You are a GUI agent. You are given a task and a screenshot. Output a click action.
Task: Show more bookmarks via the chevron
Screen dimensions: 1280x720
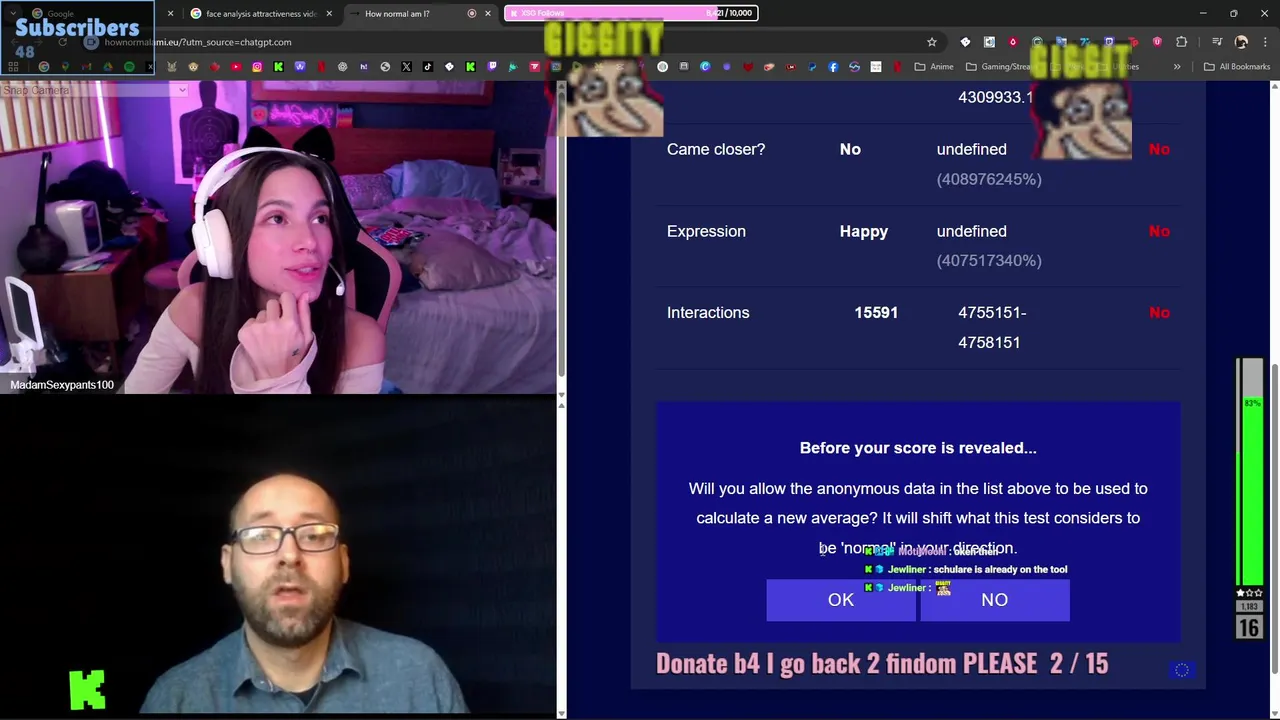1177,67
